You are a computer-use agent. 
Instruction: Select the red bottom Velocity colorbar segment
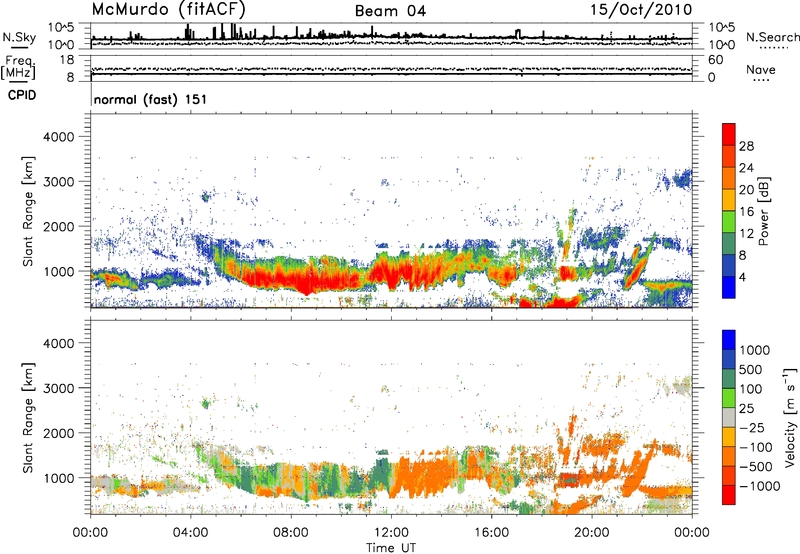(729, 495)
